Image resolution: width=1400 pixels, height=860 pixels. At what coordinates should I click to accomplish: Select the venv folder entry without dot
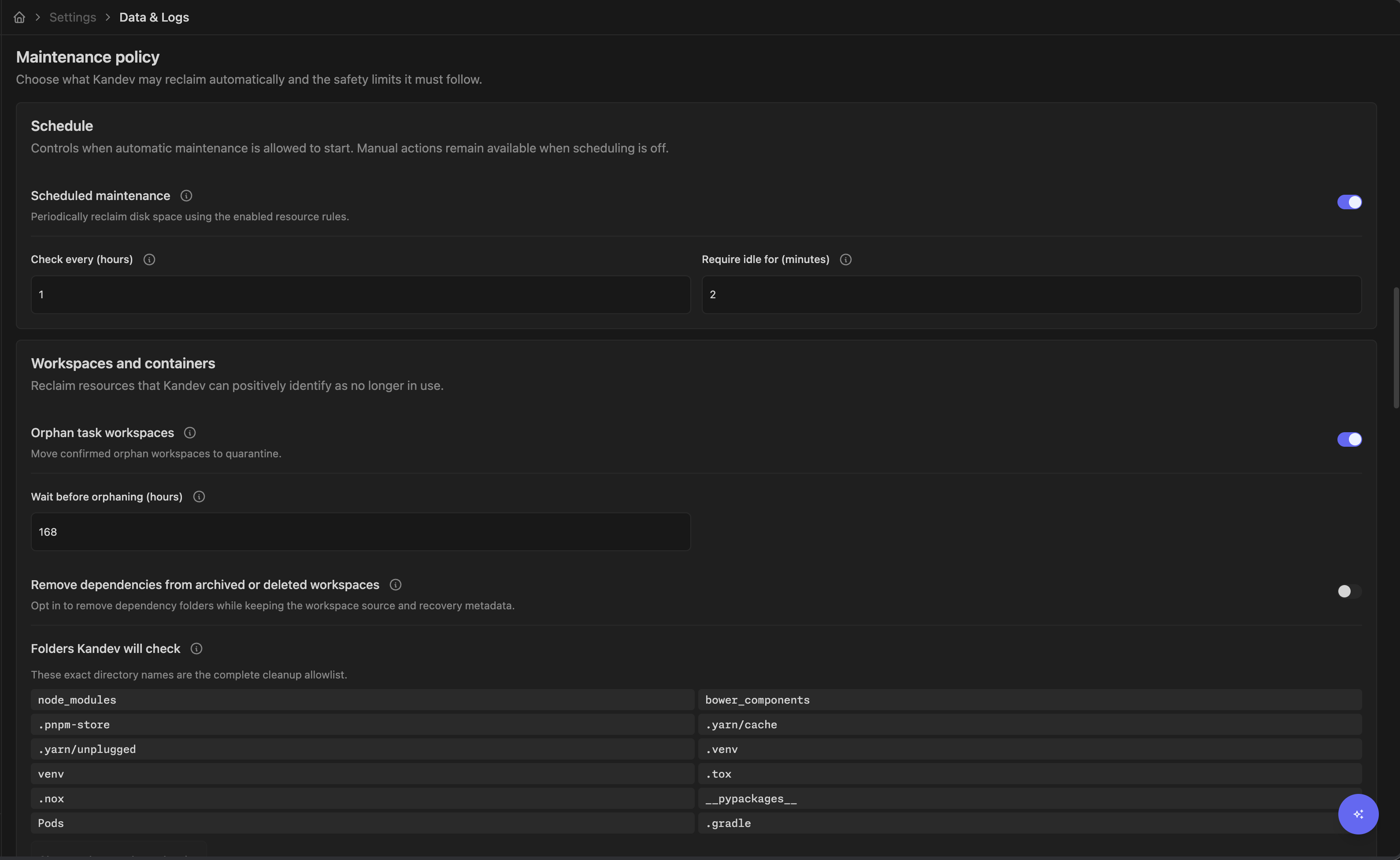click(x=362, y=774)
